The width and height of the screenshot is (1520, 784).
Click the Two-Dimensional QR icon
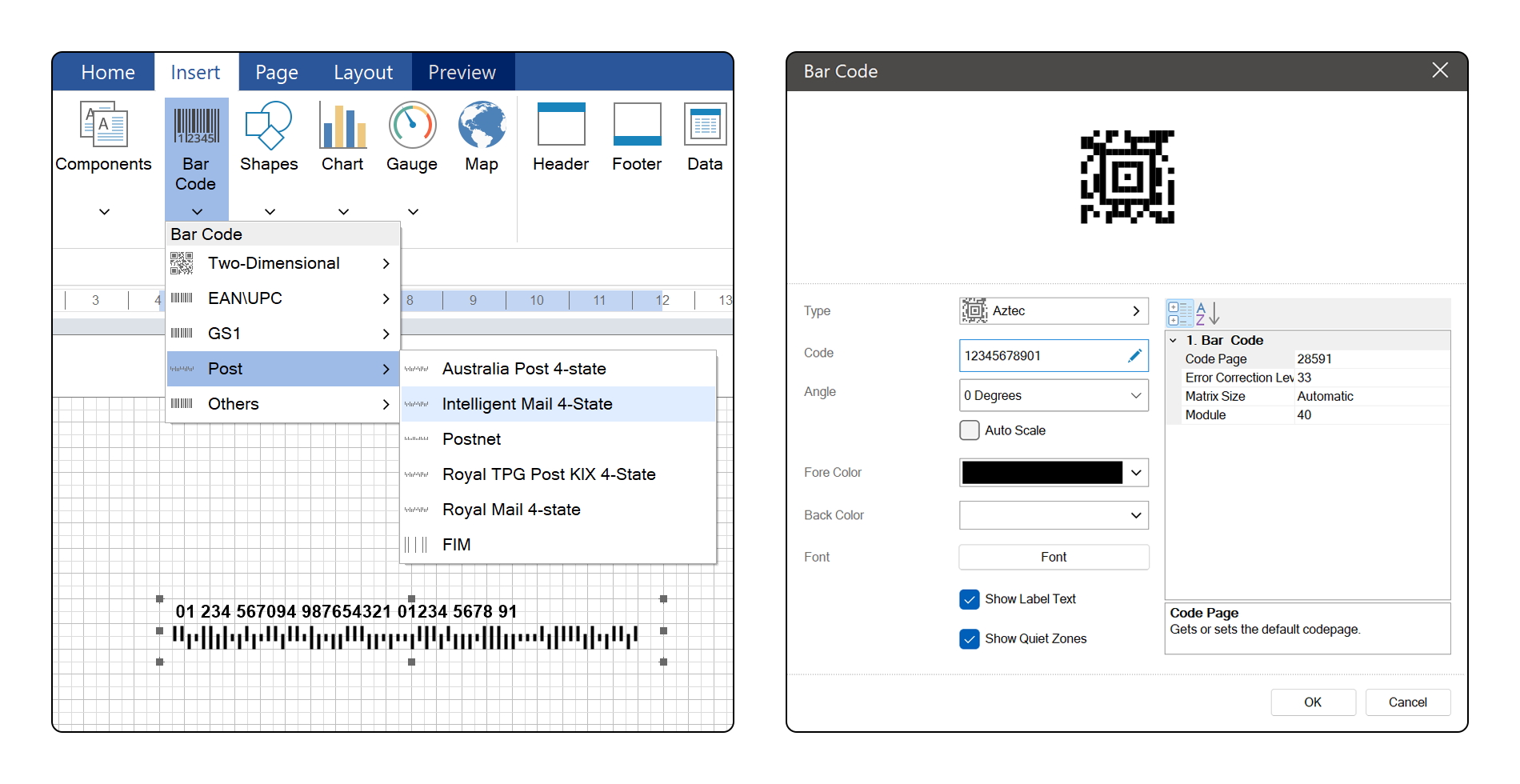182,263
